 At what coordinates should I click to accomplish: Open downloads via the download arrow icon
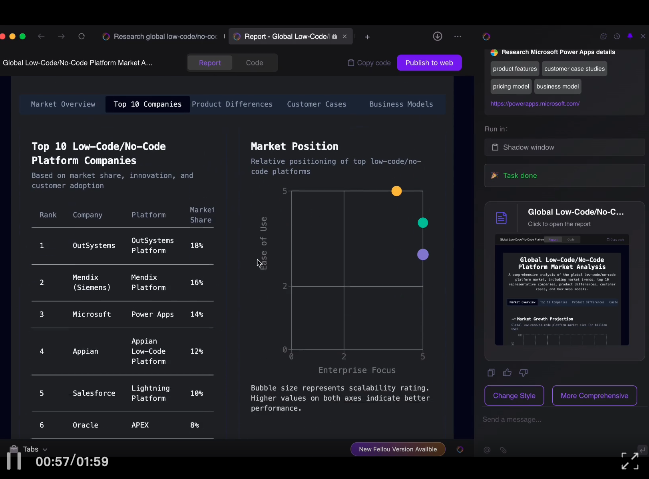pos(437,36)
